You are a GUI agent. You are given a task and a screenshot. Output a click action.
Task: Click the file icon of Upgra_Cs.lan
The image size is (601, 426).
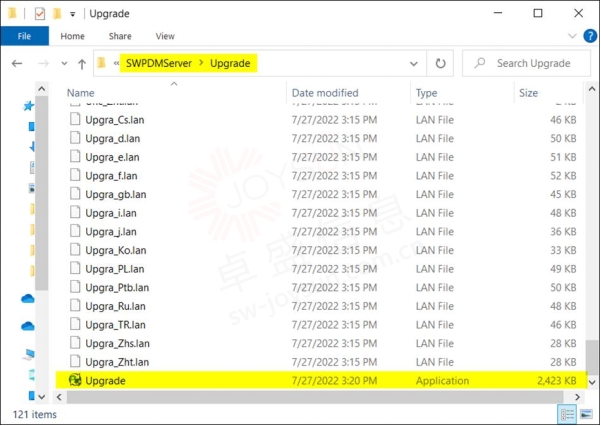(75, 119)
